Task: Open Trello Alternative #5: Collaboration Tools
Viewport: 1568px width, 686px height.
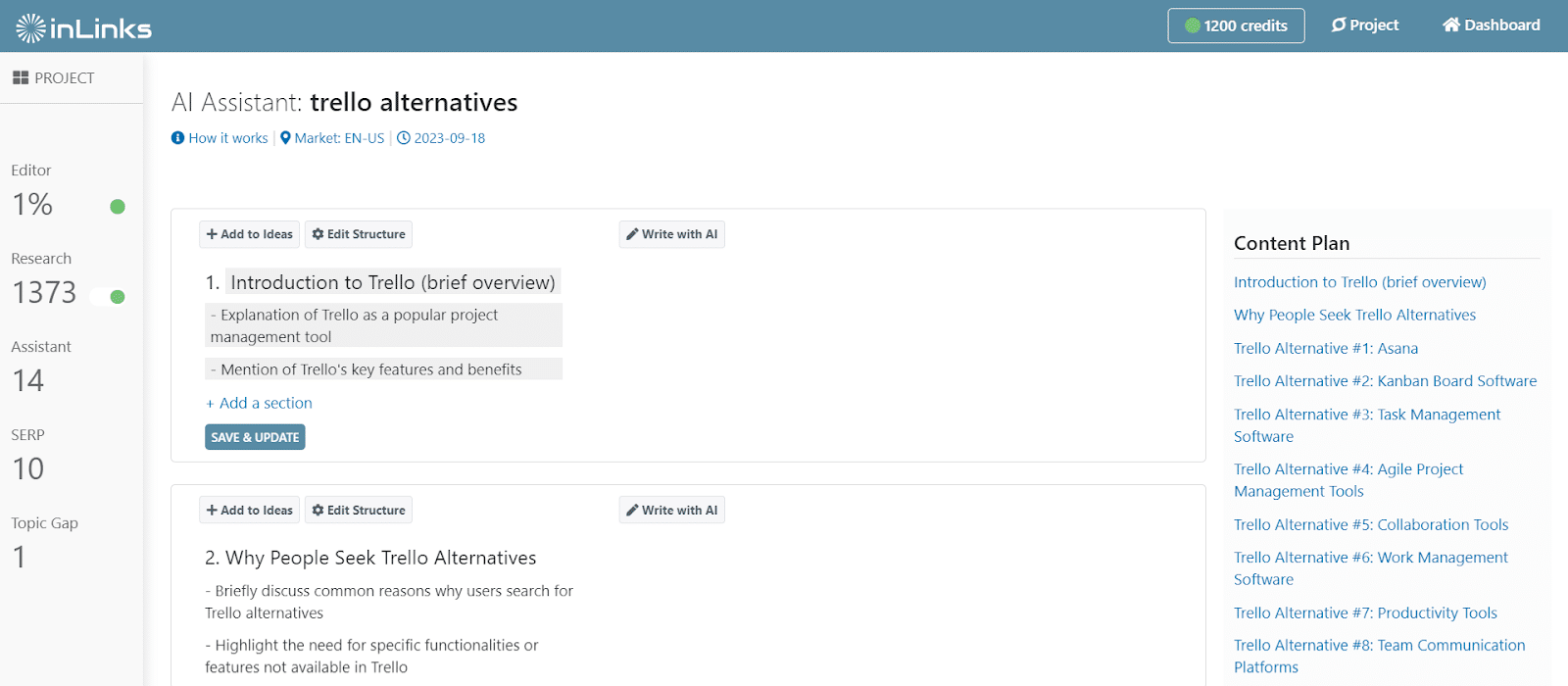Action: click(1371, 524)
